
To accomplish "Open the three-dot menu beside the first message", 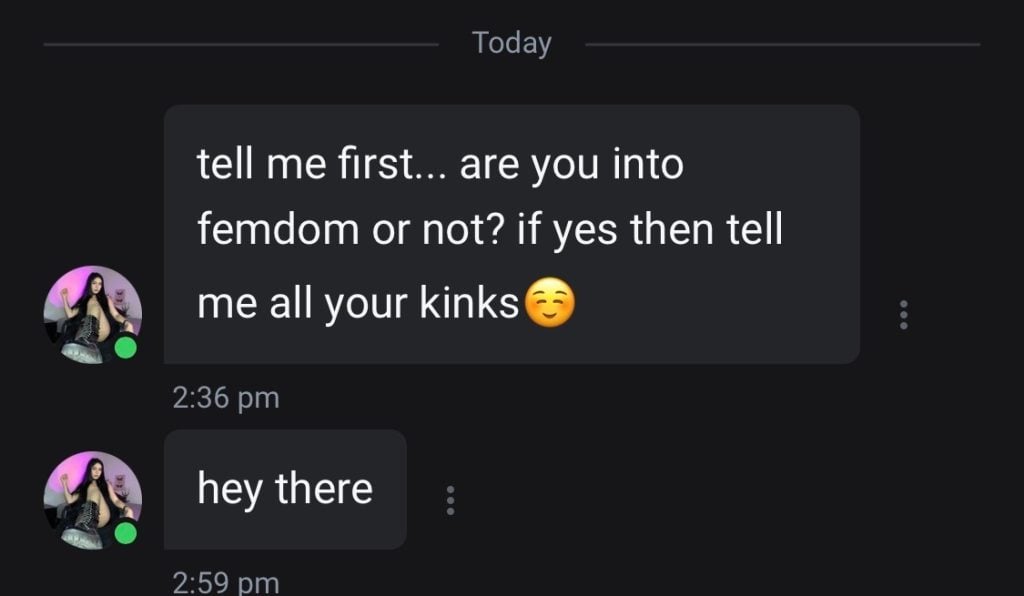I will pos(904,314).
